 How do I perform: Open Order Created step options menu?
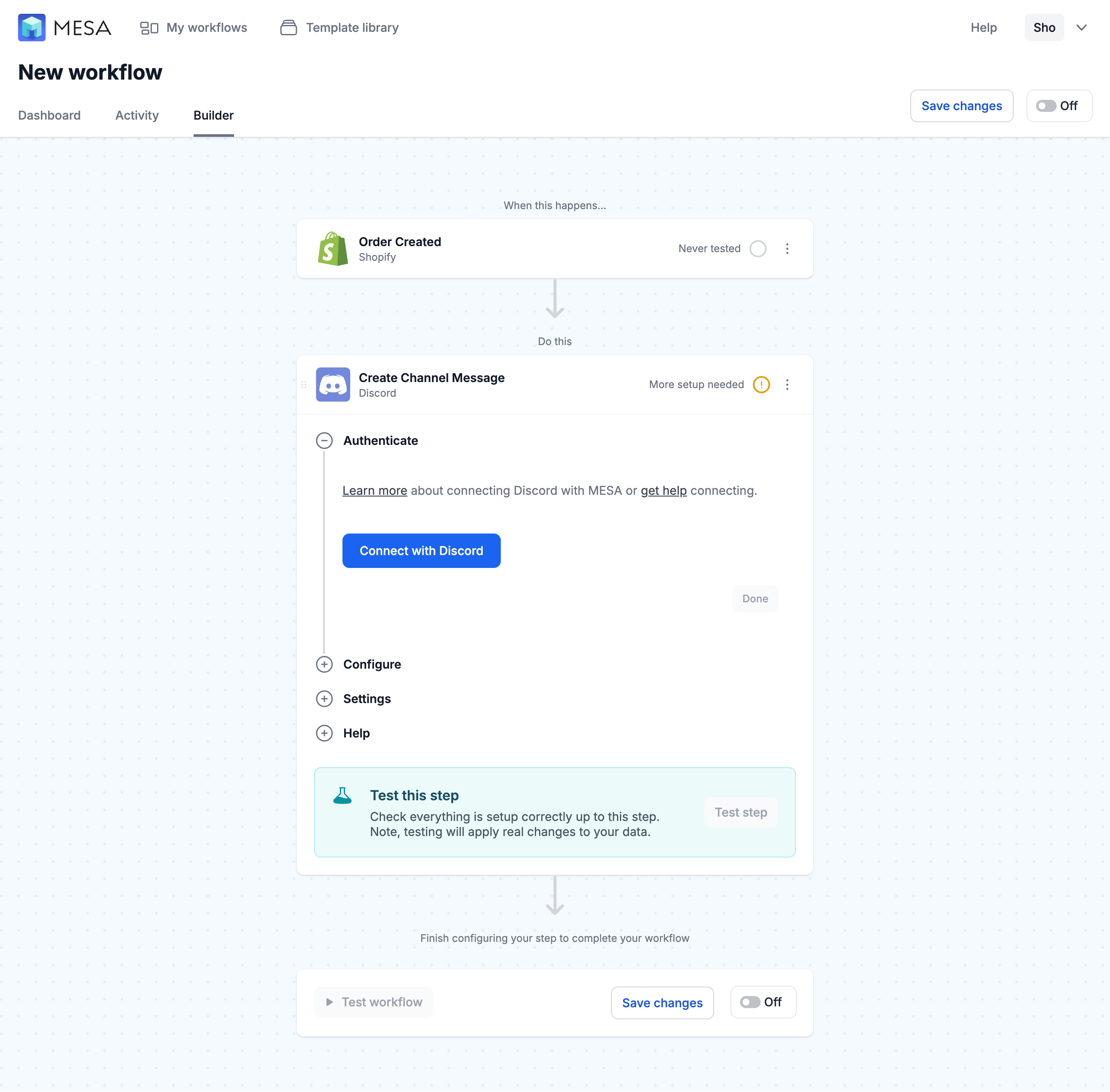(x=786, y=249)
